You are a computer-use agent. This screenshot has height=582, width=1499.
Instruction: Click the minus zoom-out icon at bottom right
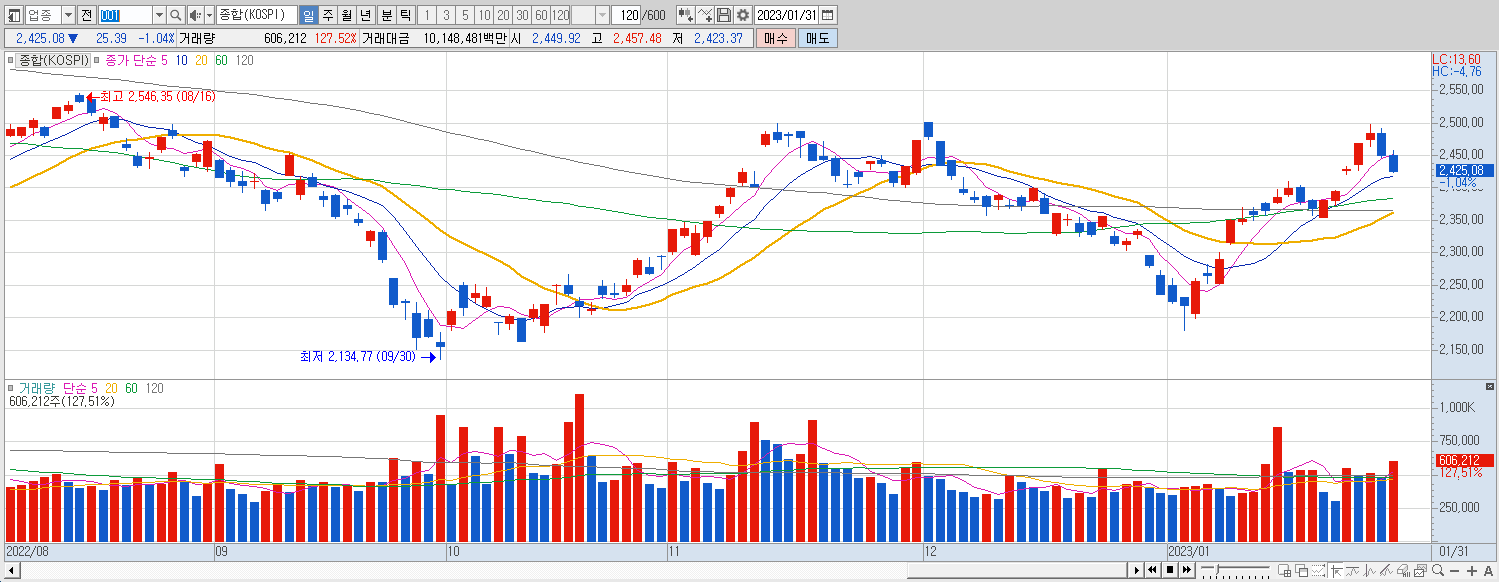click(1454, 571)
